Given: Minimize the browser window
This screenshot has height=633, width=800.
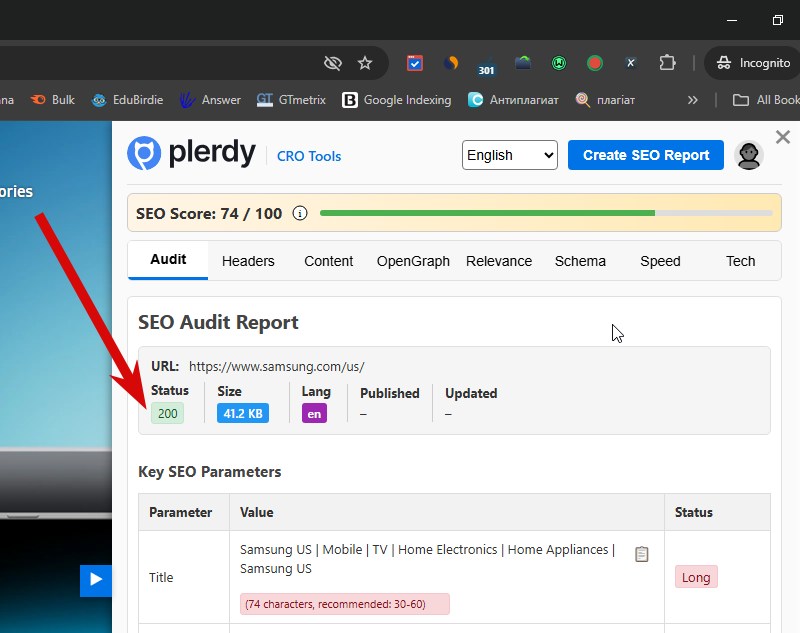Looking at the screenshot, I should tap(732, 20).
